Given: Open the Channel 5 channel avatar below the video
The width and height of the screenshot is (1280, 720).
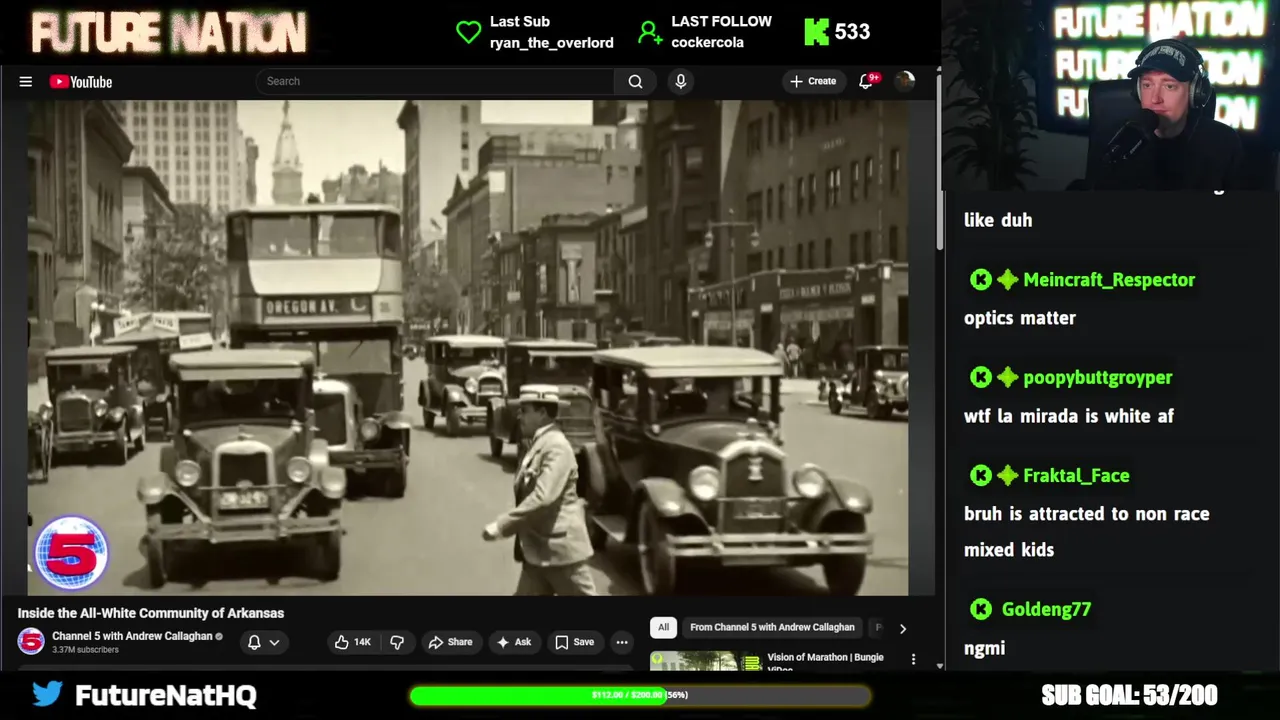Looking at the screenshot, I should click(x=31, y=642).
